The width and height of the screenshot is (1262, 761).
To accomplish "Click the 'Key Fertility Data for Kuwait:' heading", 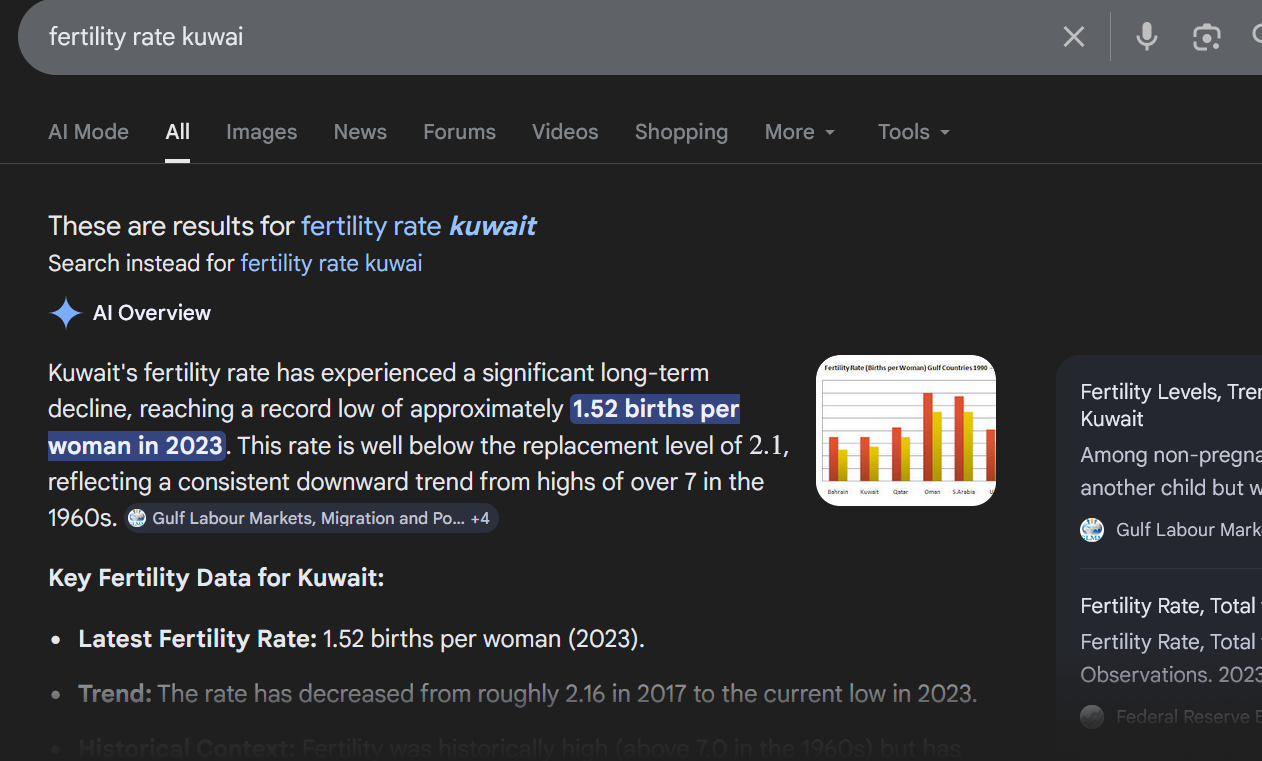I will point(216,578).
